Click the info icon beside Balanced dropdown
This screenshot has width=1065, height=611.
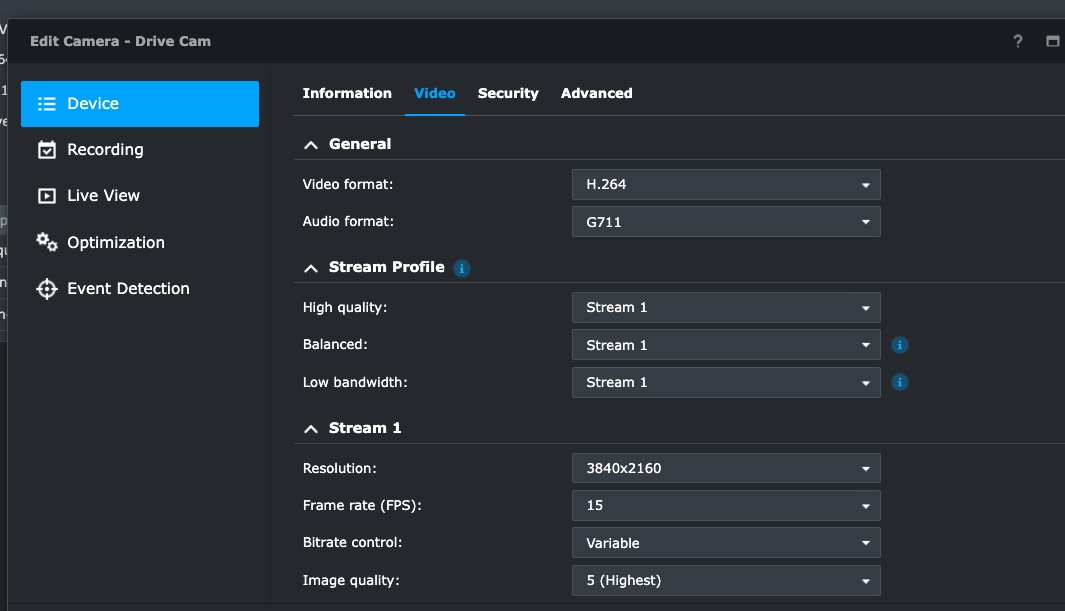[x=899, y=345]
